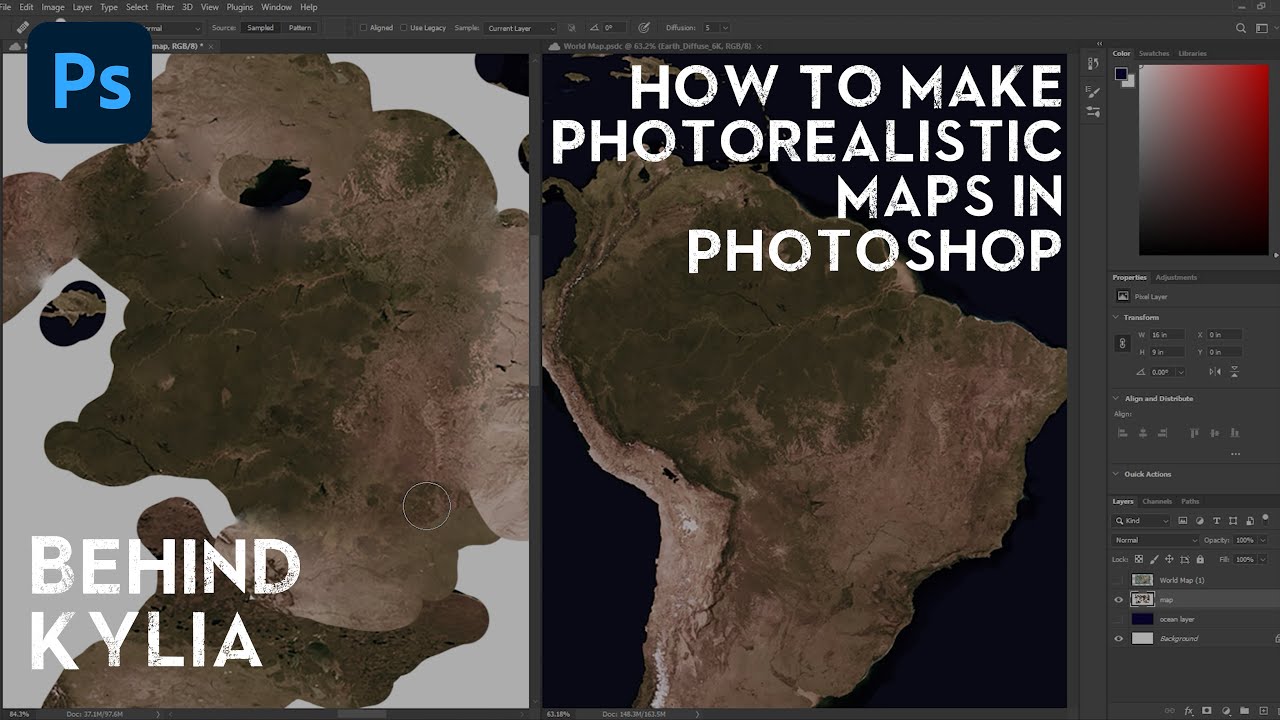The image size is (1280, 720).
Task: Hide the map layer
Action: click(x=1119, y=599)
